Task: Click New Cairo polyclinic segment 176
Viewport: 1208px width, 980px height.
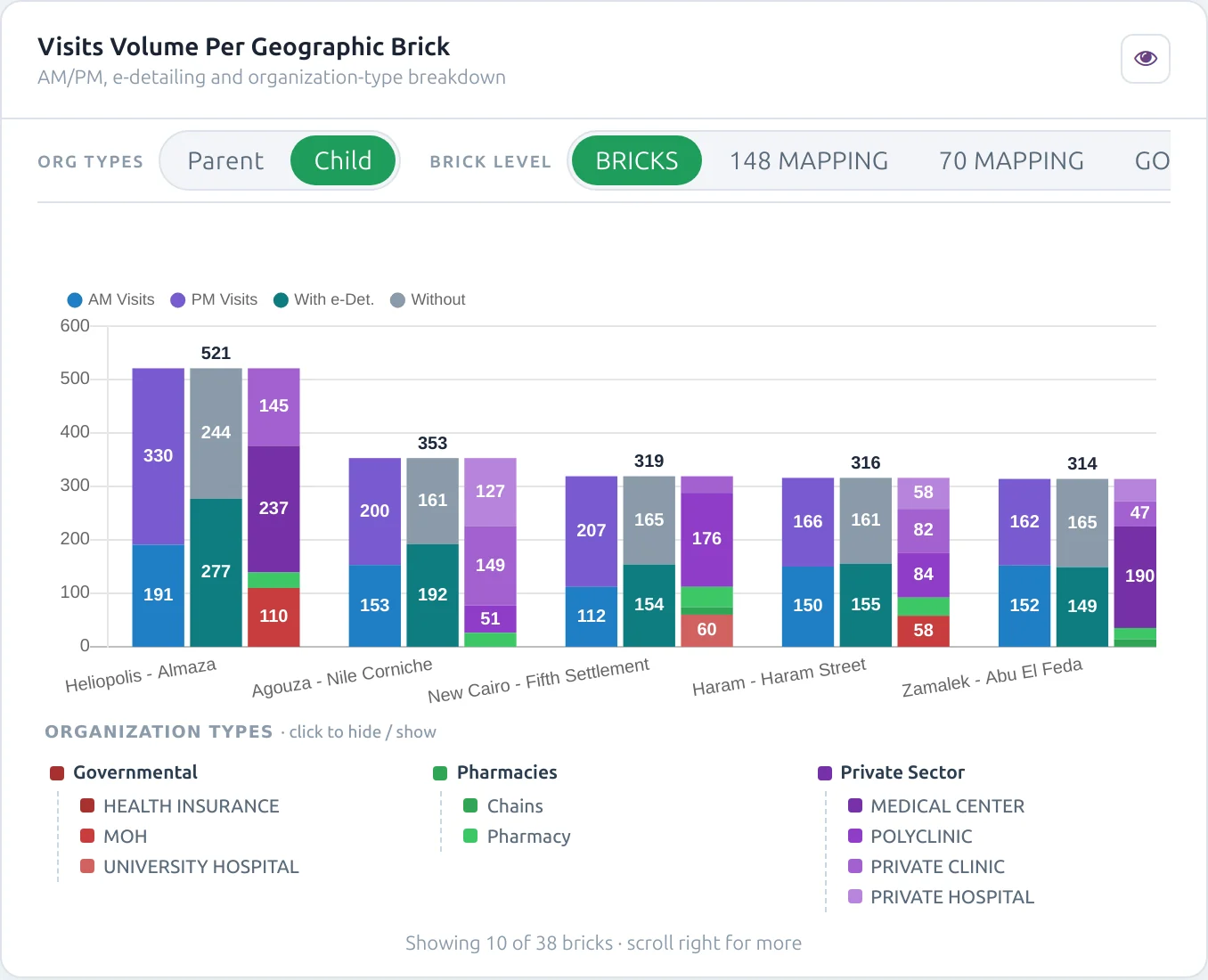Action: [706, 540]
